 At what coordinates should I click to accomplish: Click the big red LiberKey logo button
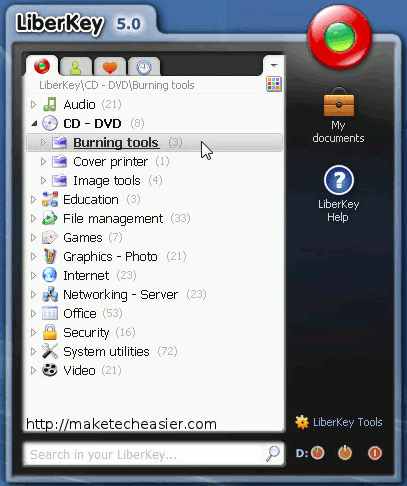339,36
